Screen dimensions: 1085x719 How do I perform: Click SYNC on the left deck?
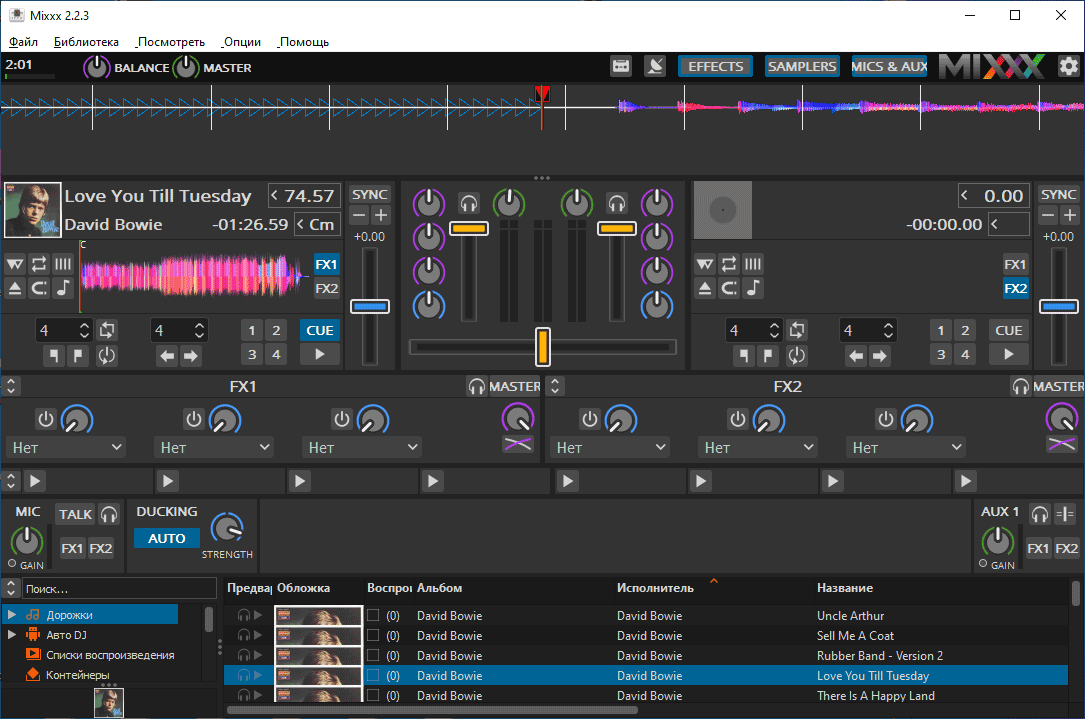(370, 194)
